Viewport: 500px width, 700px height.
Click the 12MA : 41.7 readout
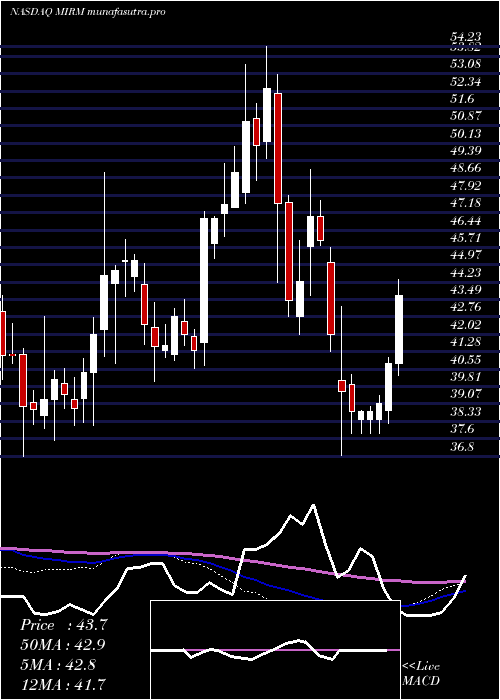point(63,684)
